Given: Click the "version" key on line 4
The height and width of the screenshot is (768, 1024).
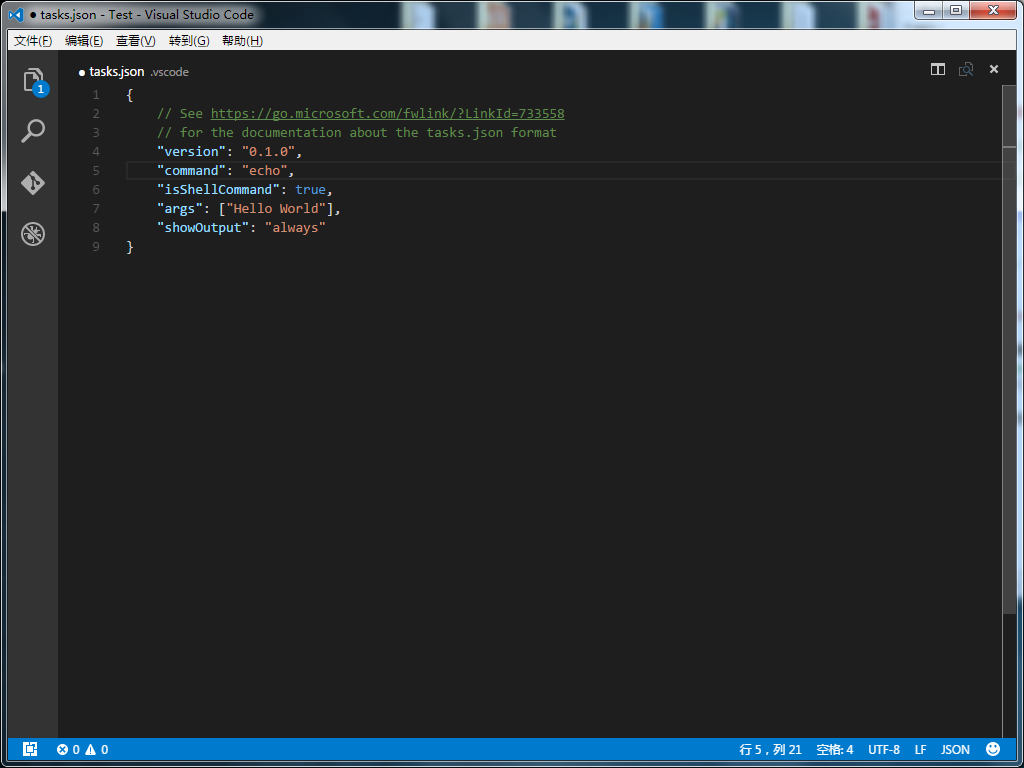Looking at the screenshot, I should pos(191,152).
